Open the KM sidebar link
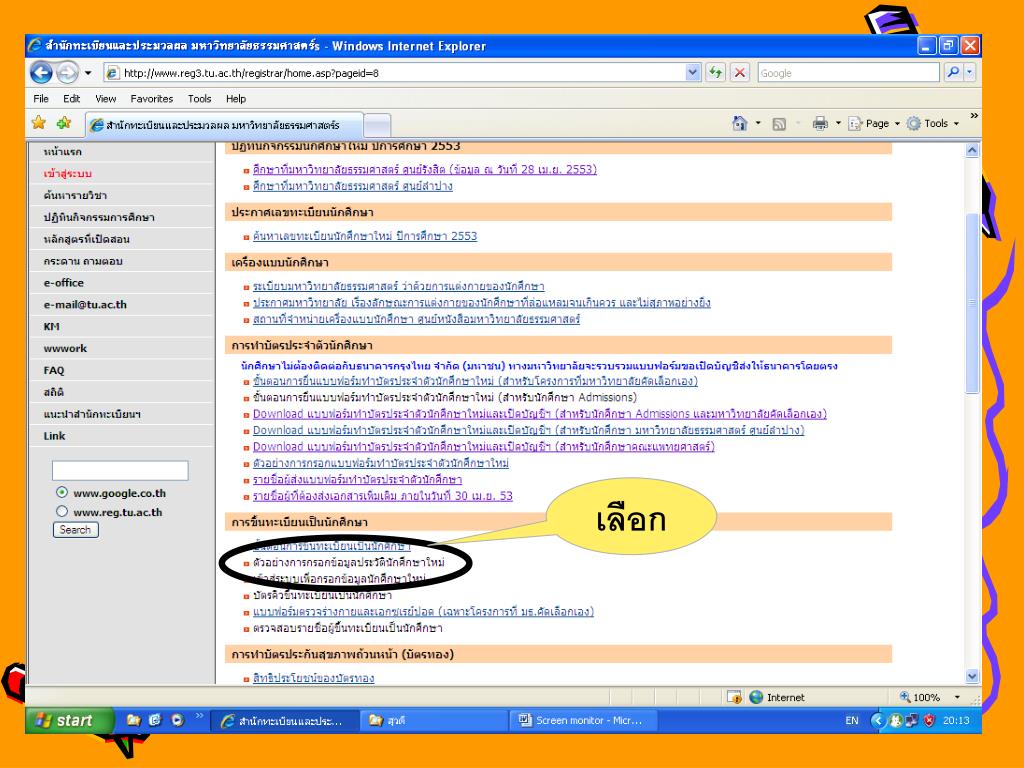Image resolution: width=1024 pixels, height=768 pixels. [x=52, y=327]
